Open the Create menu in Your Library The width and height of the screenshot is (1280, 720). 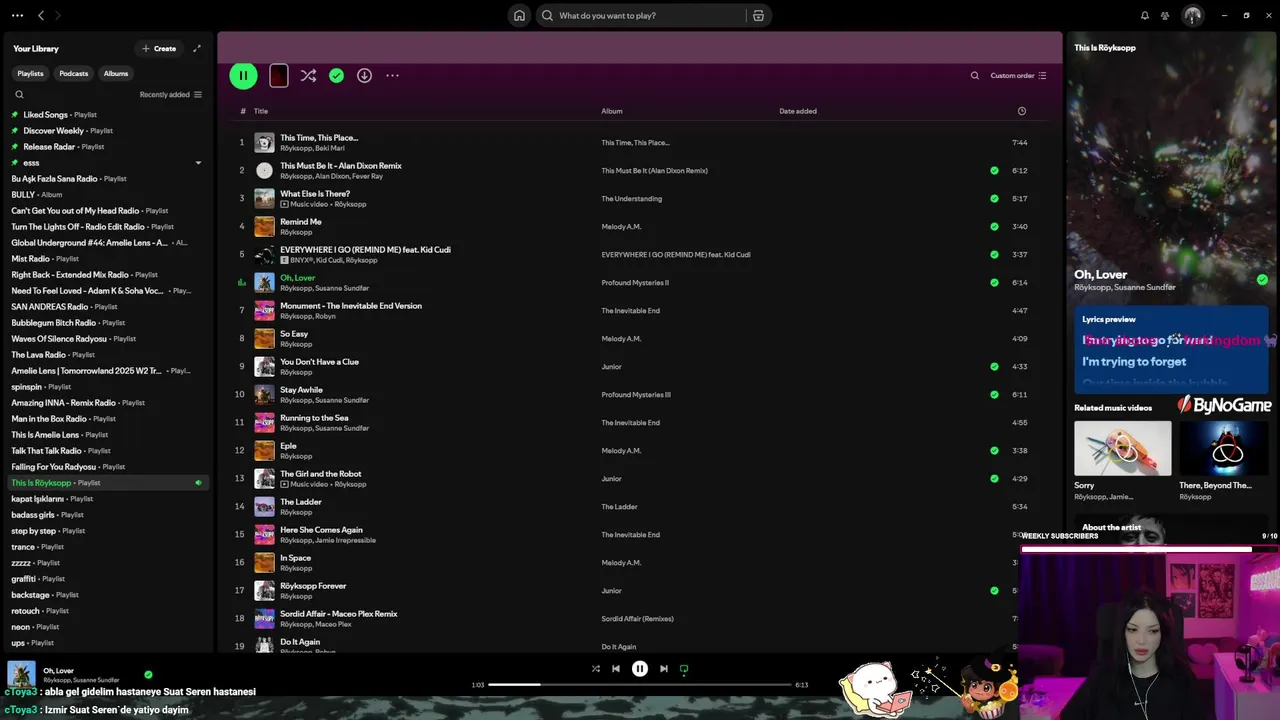click(x=159, y=48)
